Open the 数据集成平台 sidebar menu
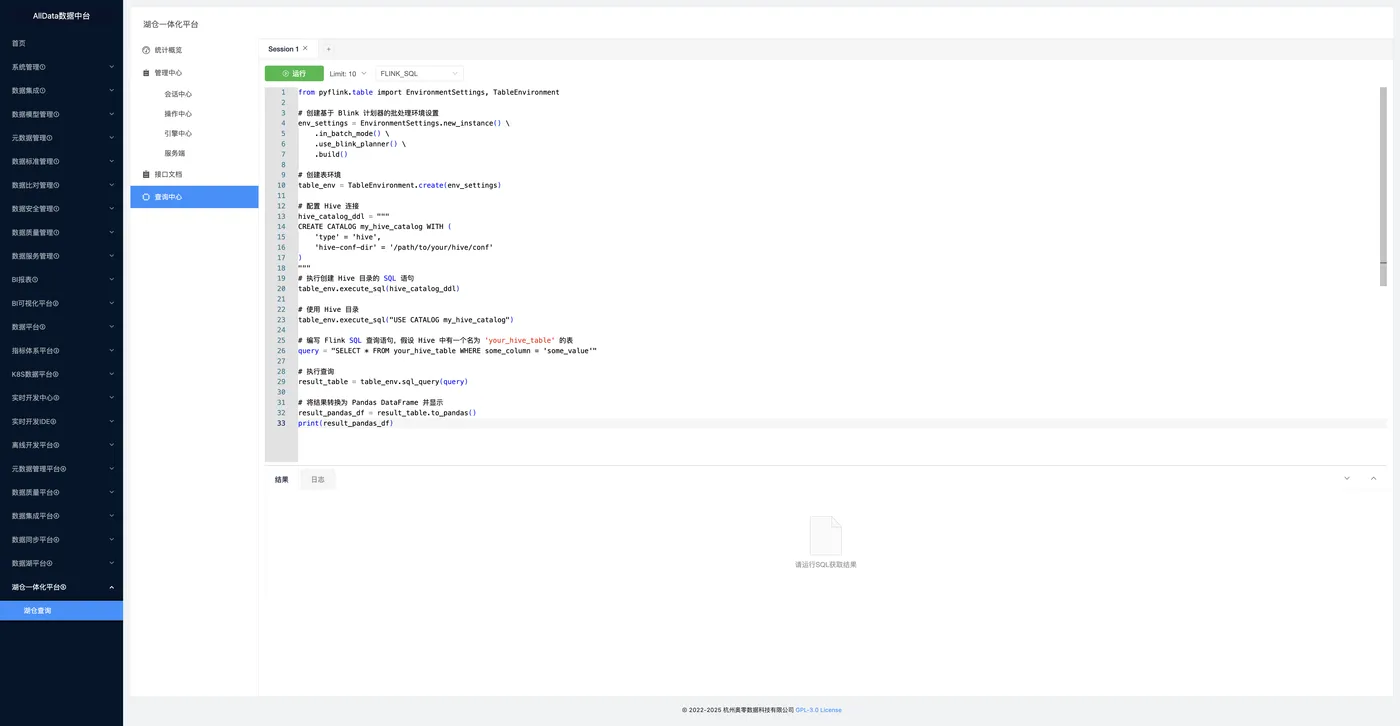The height and width of the screenshot is (726, 1400). (61, 516)
